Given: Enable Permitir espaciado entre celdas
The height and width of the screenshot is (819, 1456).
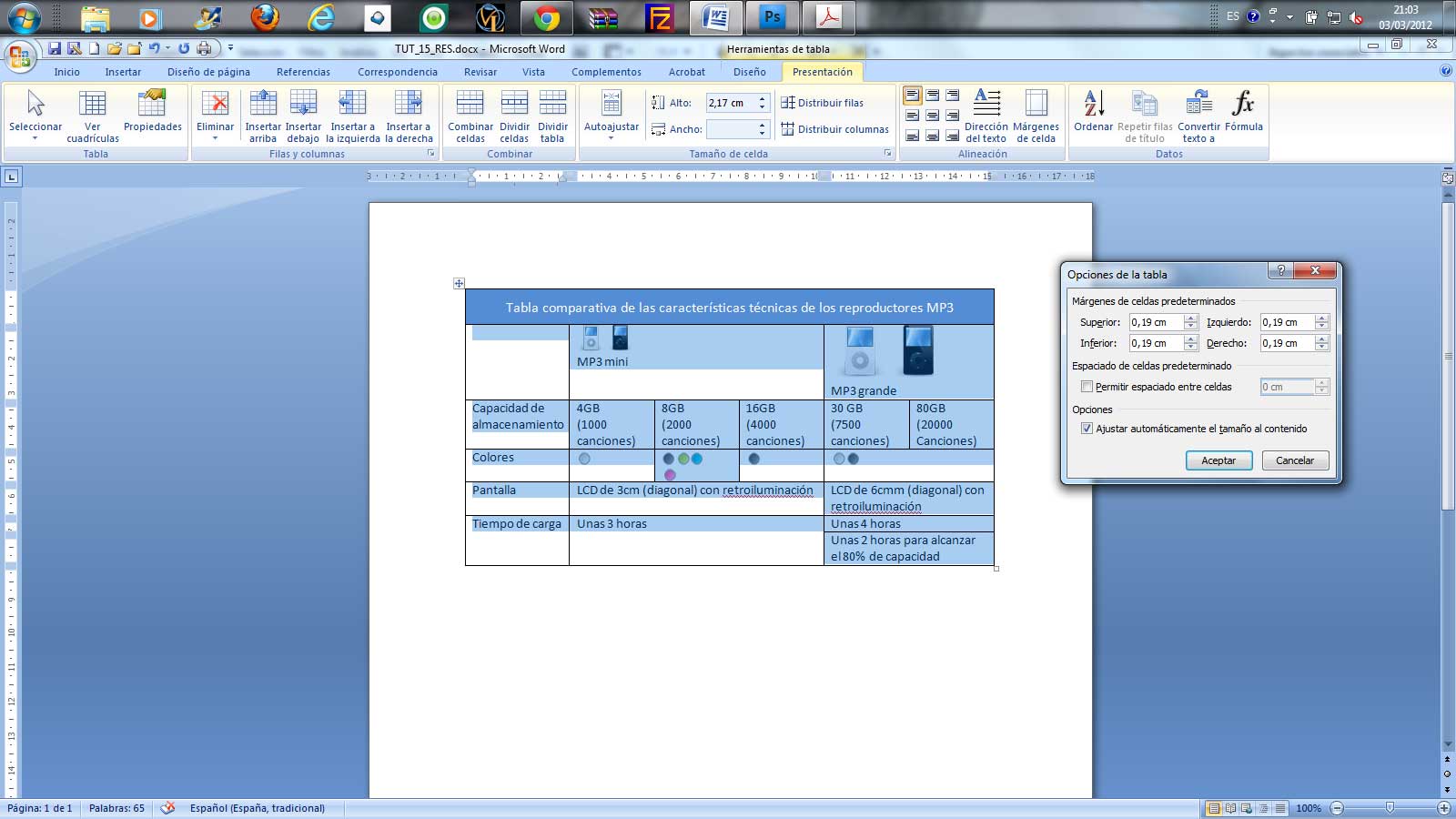Looking at the screenshot, I should pos(1087,386).
